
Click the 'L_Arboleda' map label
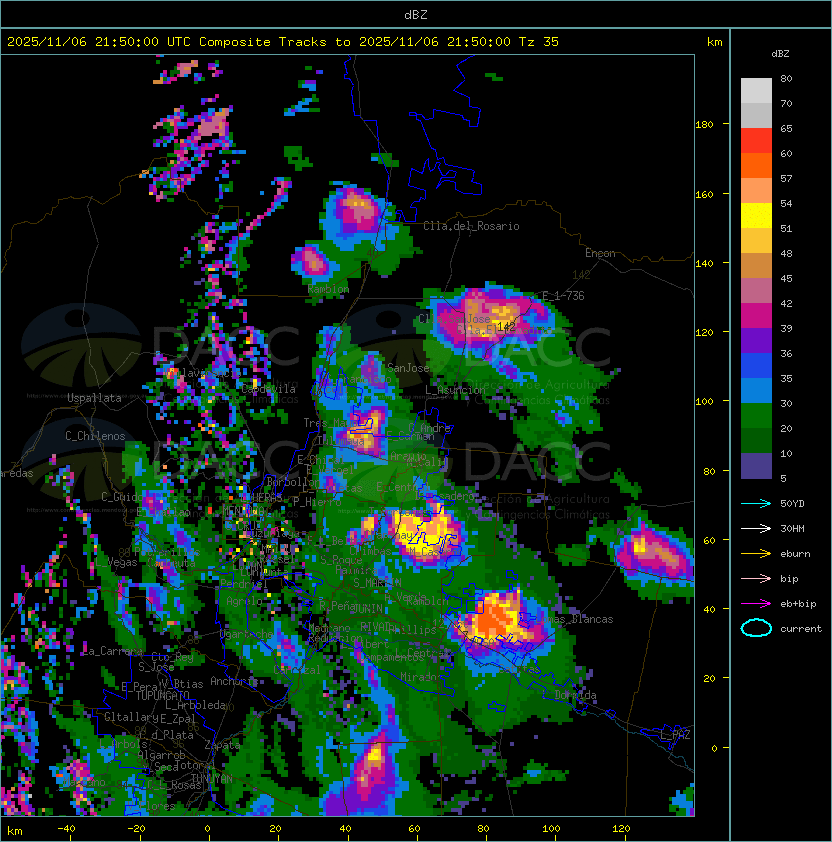tap(196, 706)
